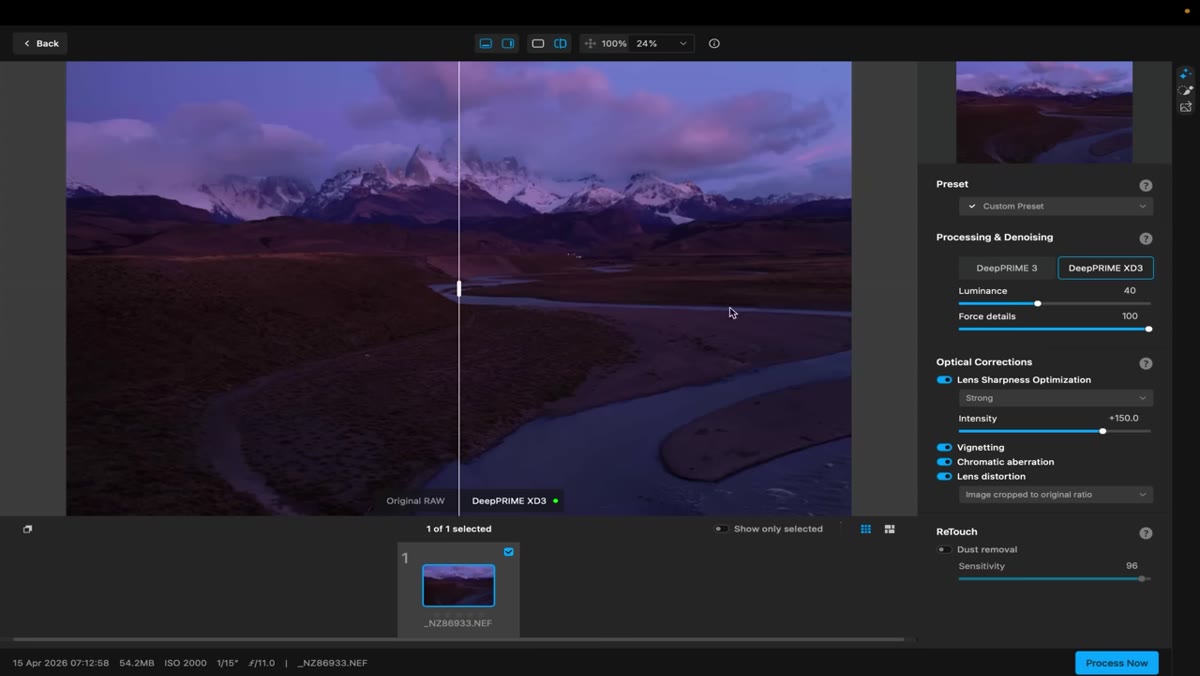The height and width of the screenshot is (676, 1200).
Task: Click the 1/15" shutter speed entry
Action: pos(227,663)
